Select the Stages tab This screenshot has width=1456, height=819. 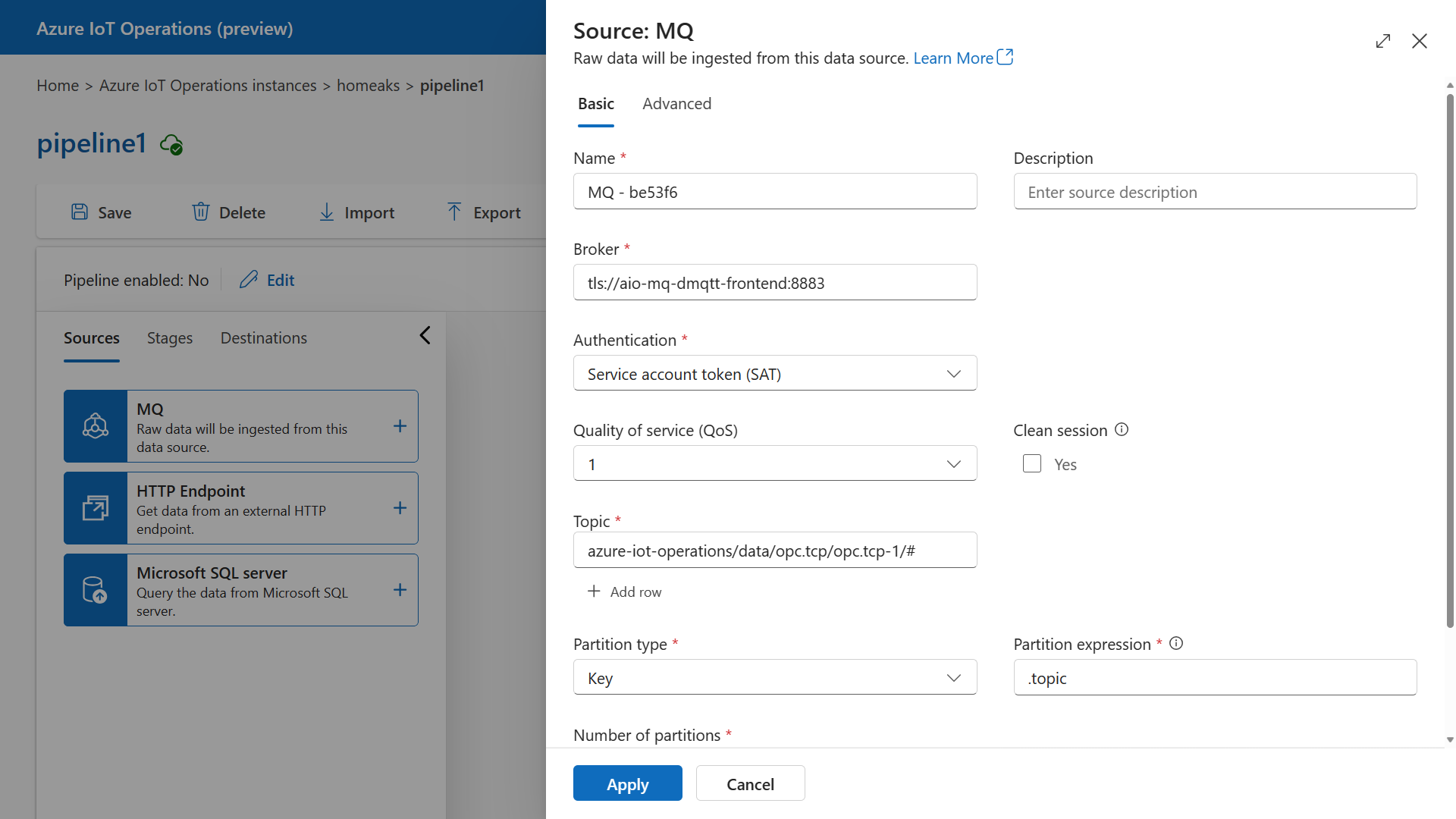tap(170, 338)
